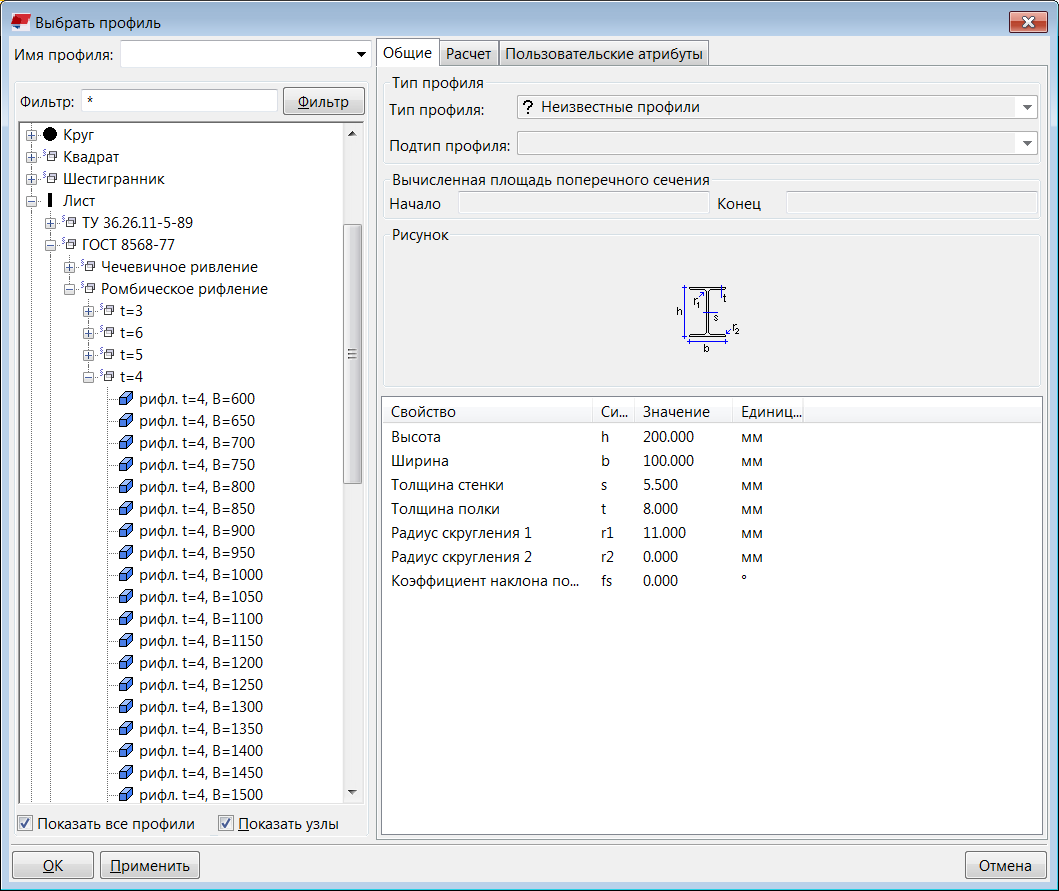
Task: Toggle Показать все профили checkbox
Action: coord(26,824)
